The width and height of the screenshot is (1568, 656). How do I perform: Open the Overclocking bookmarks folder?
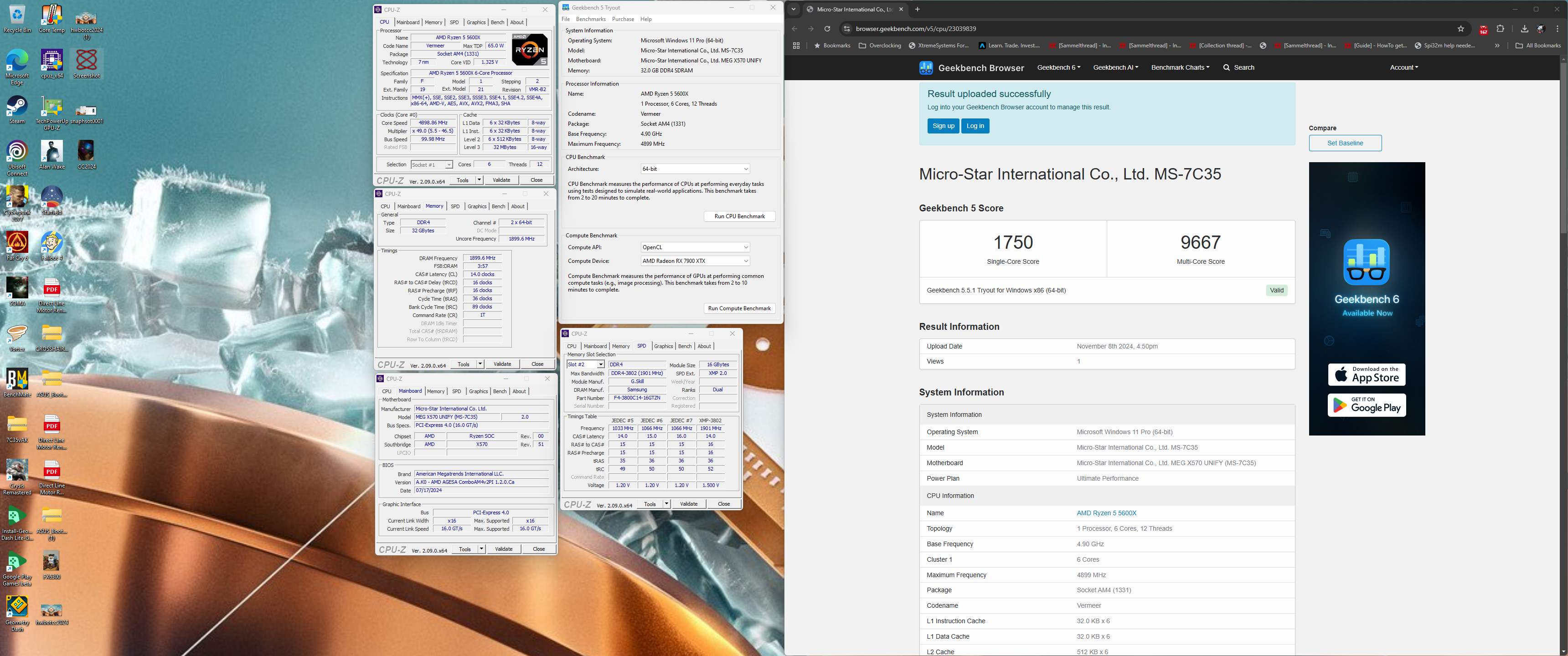coord(880,46)
